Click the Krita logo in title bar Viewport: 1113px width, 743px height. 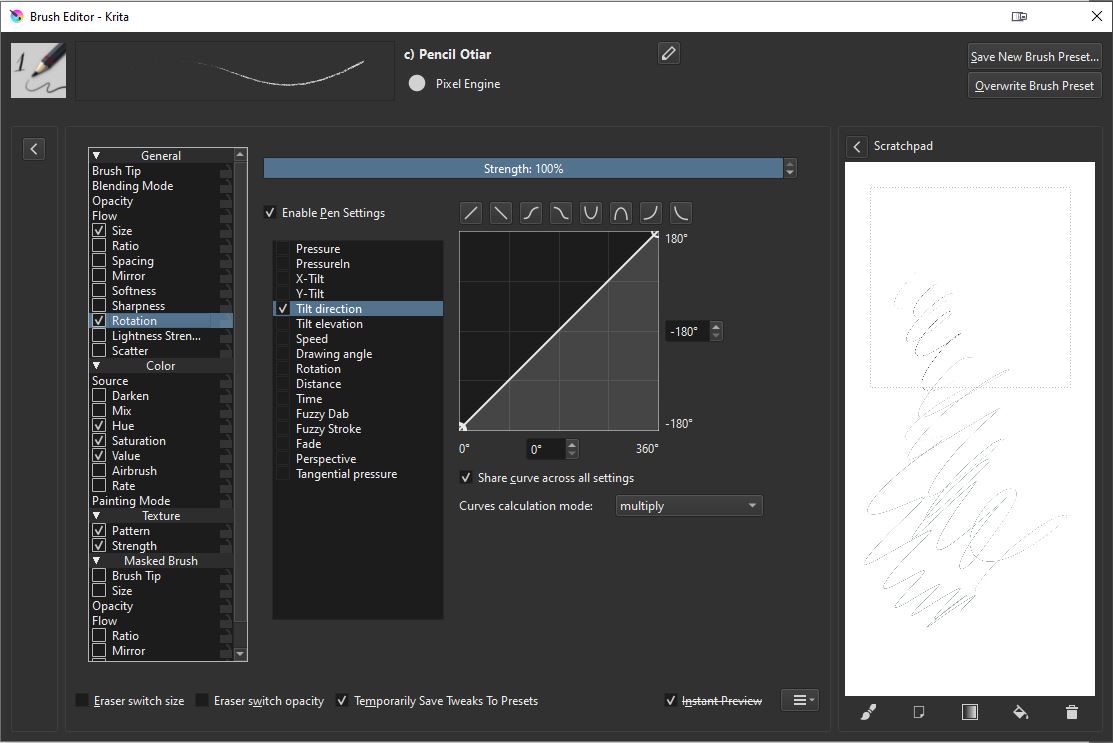click(x=16, y=16)
